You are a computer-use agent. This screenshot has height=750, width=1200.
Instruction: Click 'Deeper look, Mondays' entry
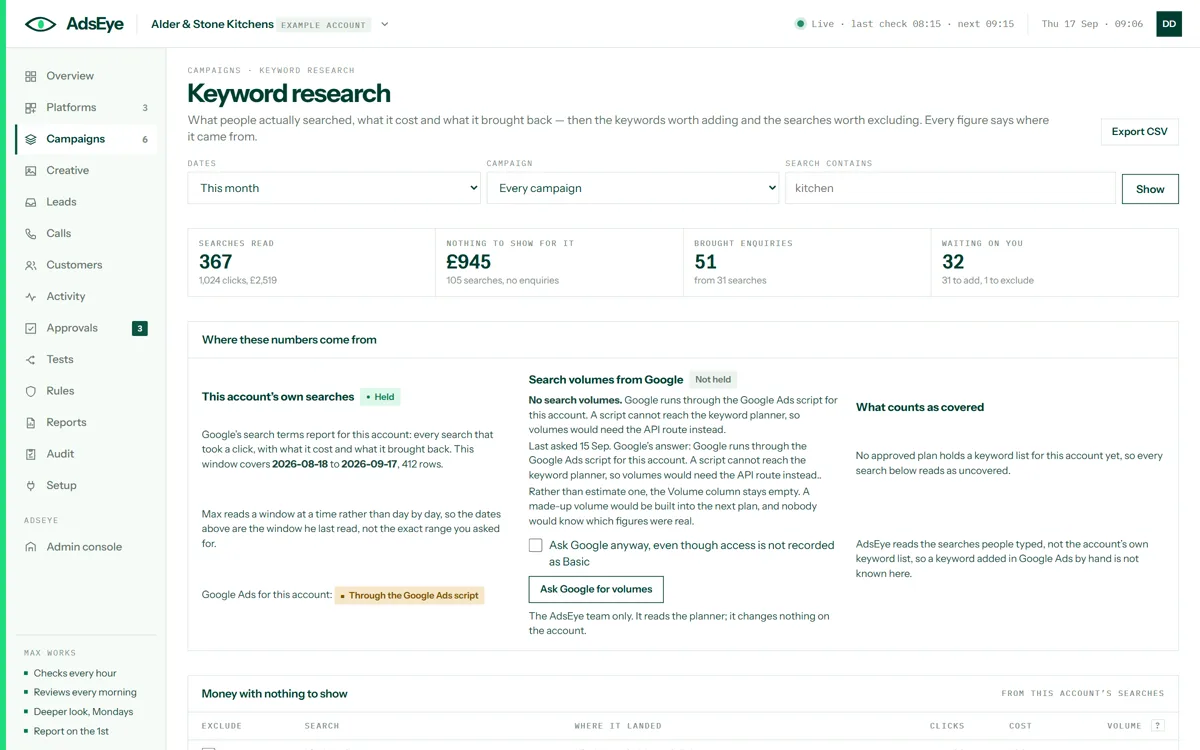tap(83, 712)
